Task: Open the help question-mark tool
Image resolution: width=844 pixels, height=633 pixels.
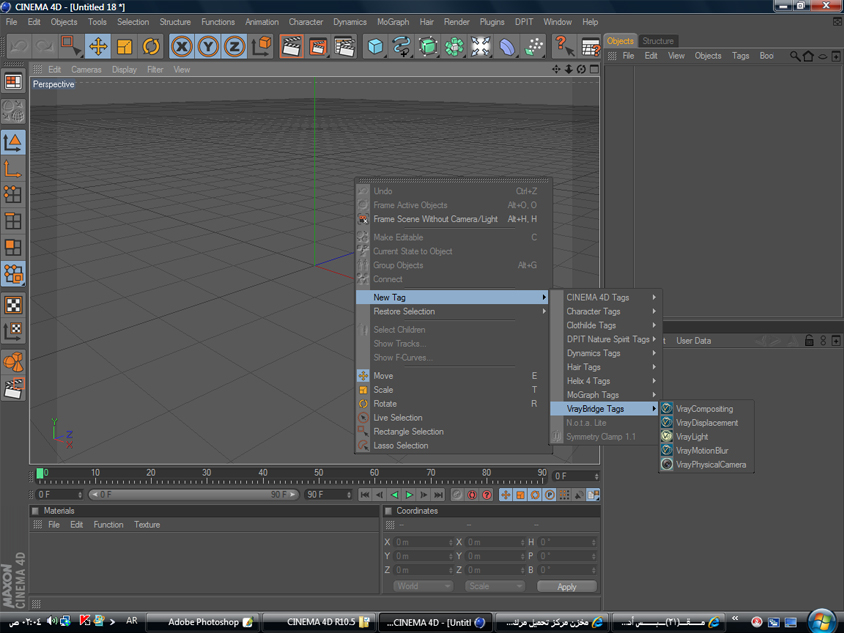Action: tap(564, 46)
